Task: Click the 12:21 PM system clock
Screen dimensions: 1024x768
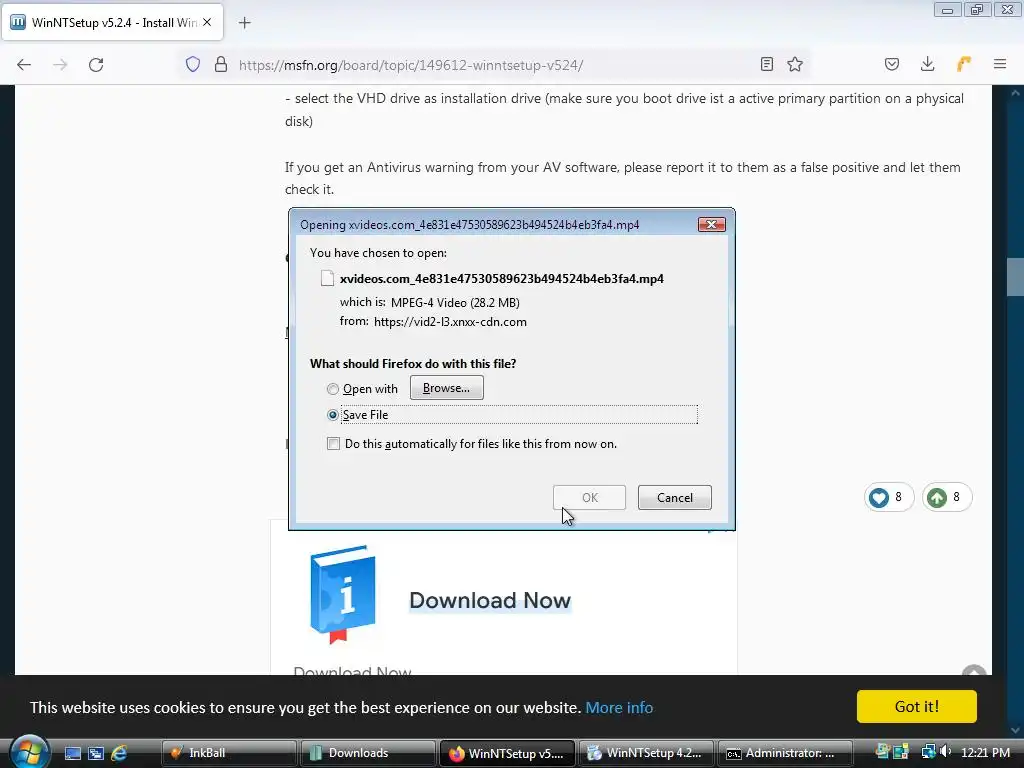Action: pyautogui.click(x=985, y=753)
